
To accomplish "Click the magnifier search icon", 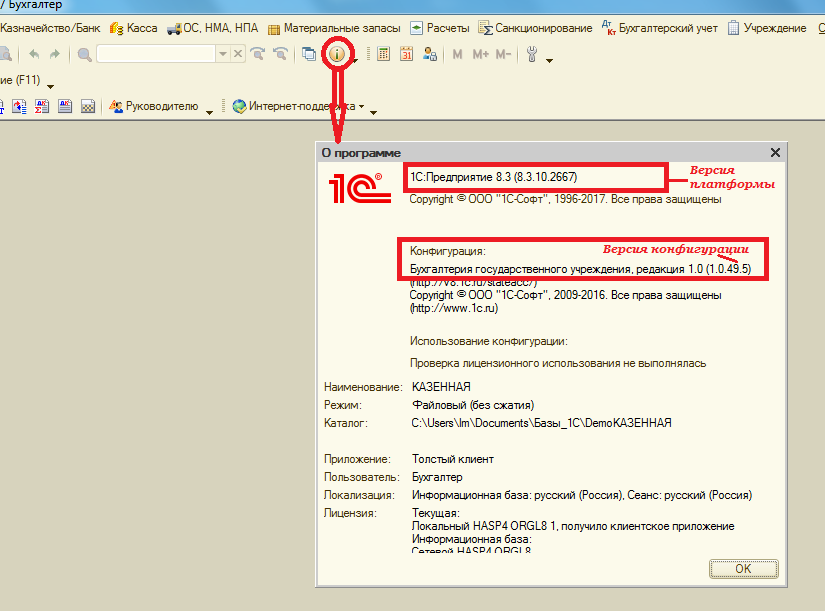I will tap(84, 54).
